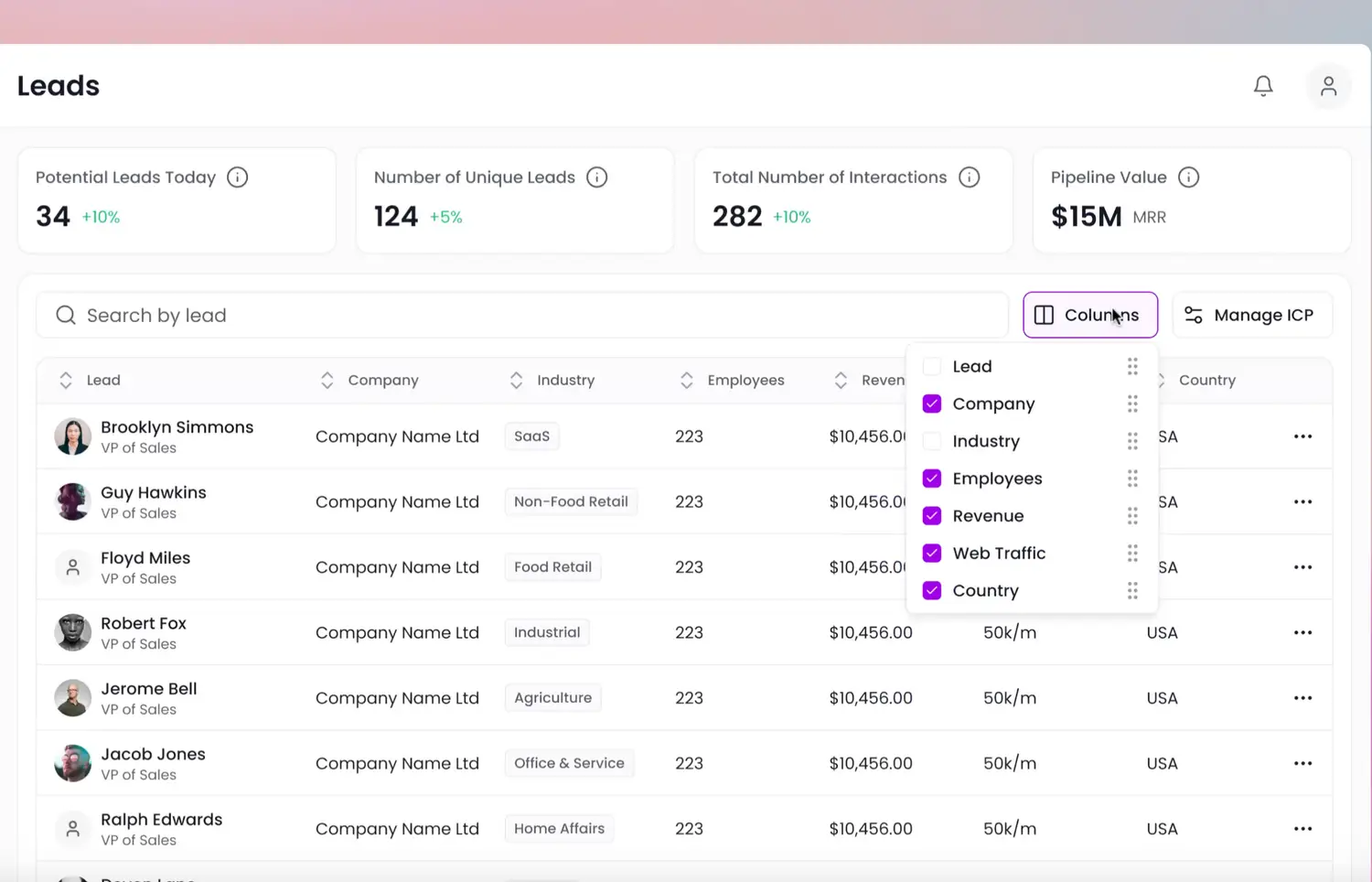Sort table by Company column arrows
Viewport: 1372px width, 882px height.
(x=327, y=381)
